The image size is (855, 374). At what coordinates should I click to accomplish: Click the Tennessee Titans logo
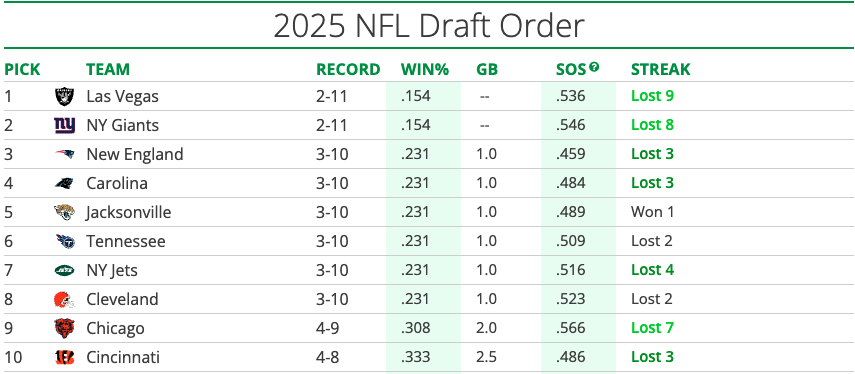click(x=64, y=241)
